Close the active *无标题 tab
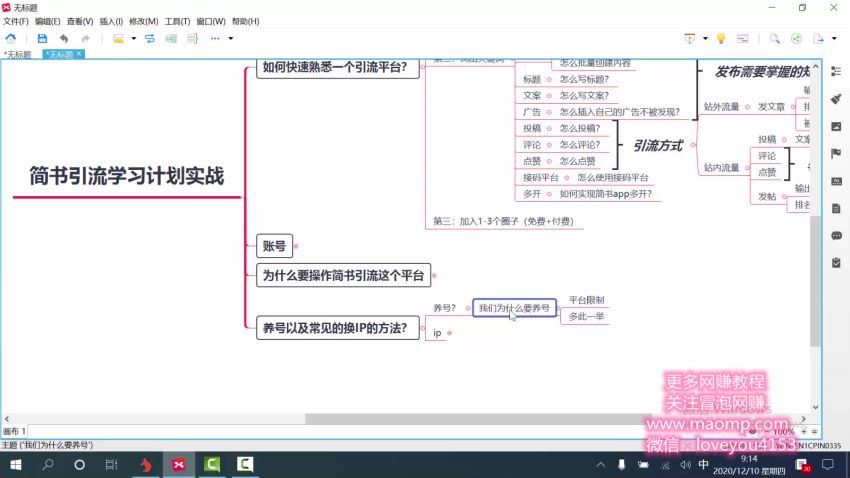The width and height of the screenshot is (850, 478). pos(79,54)
